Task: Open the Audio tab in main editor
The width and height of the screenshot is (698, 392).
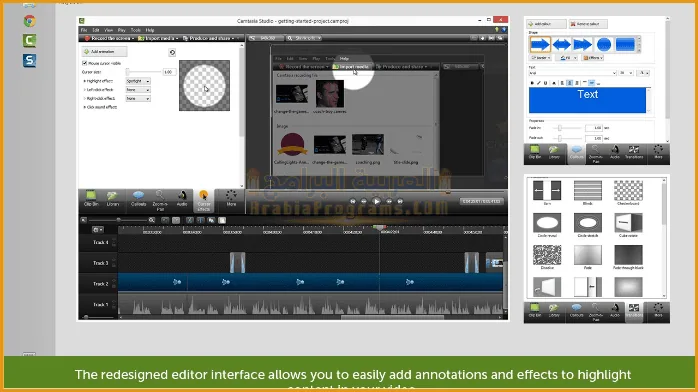Action: 182,199
